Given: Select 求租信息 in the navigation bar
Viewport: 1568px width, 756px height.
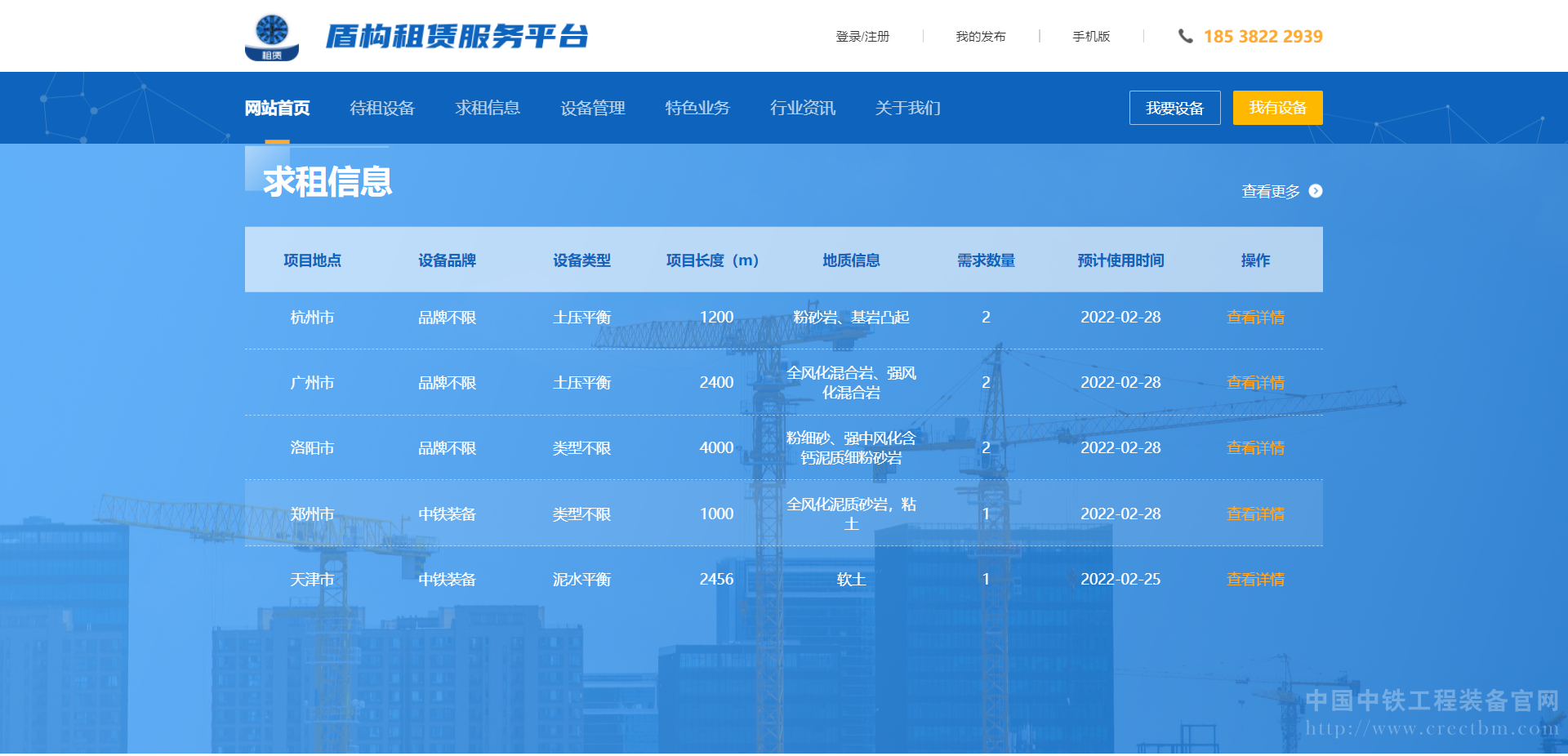Looking at the screenshot, I should coord(488,108).
